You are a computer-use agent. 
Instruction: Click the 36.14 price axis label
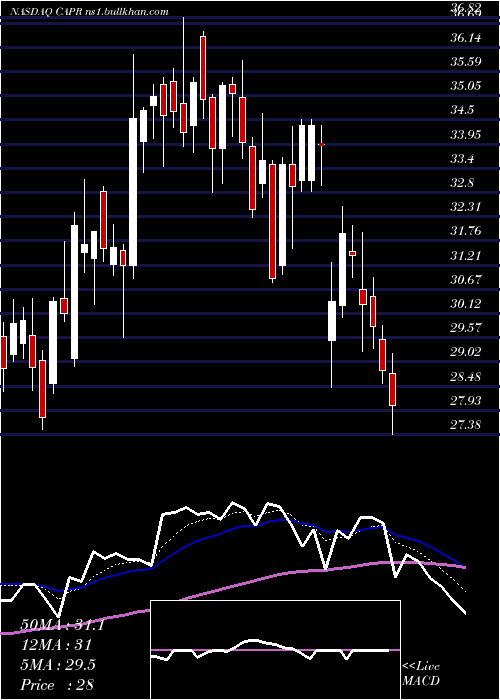[x=466, y=38]
